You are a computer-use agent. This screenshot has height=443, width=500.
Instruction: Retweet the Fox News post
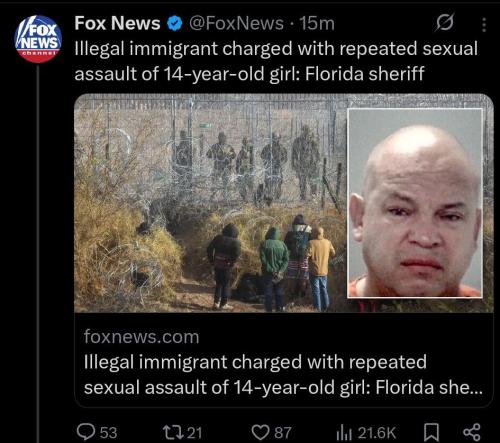[172, 432]
